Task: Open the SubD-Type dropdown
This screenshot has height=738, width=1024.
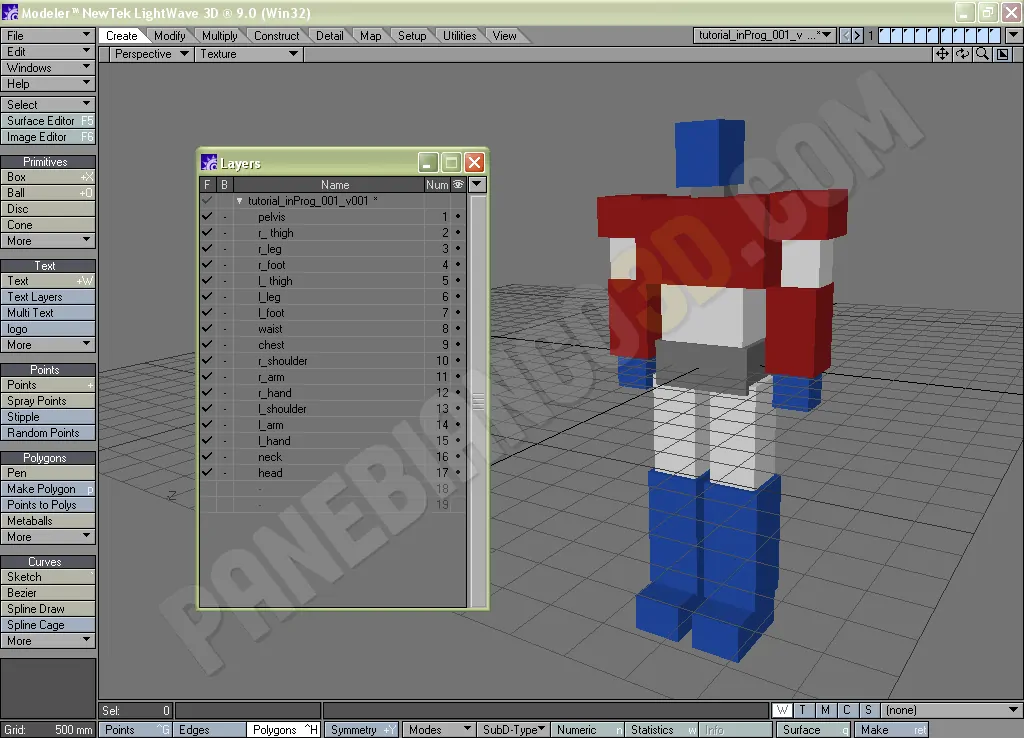Action: point(513,730)
